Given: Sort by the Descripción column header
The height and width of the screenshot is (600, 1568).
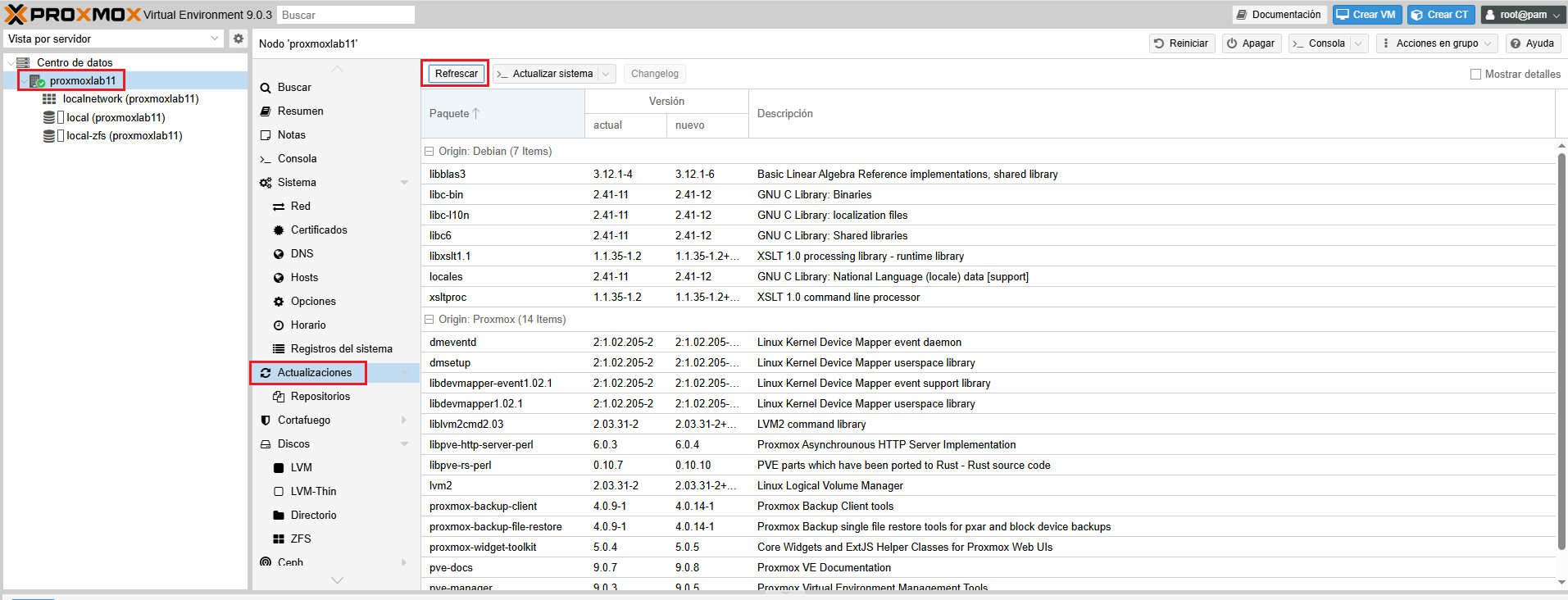Looking at the screenshot, I should (x=1152, y=113).
